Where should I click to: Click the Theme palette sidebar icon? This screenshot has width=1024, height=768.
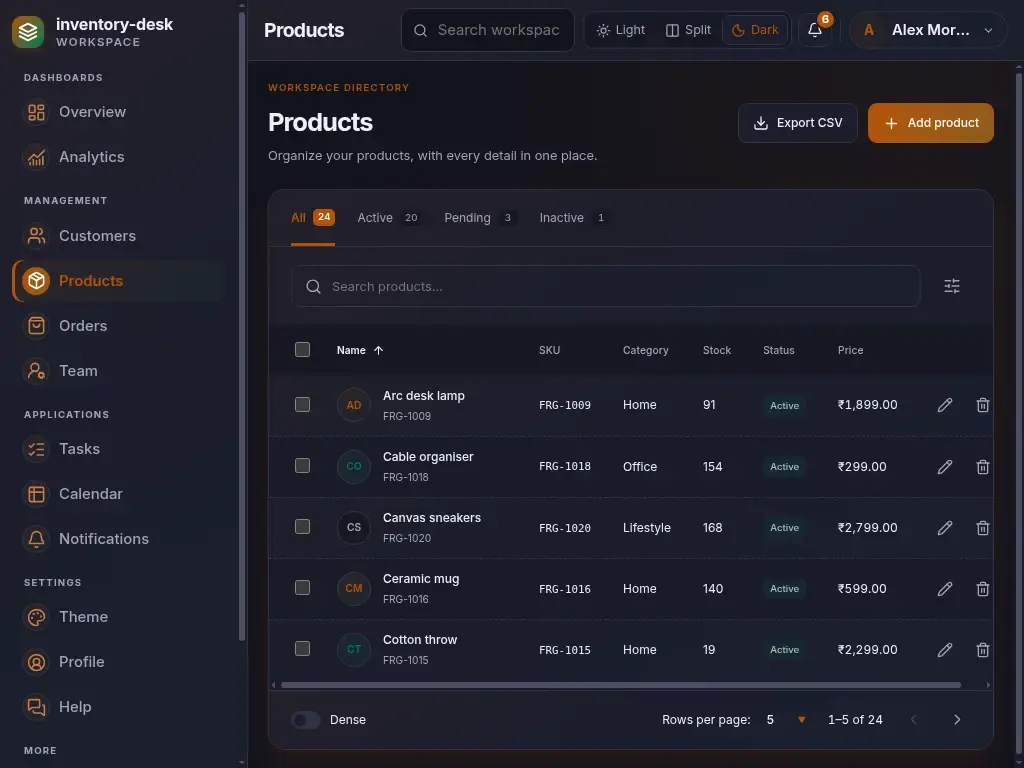pyautogui.click(x=37, y=617)
